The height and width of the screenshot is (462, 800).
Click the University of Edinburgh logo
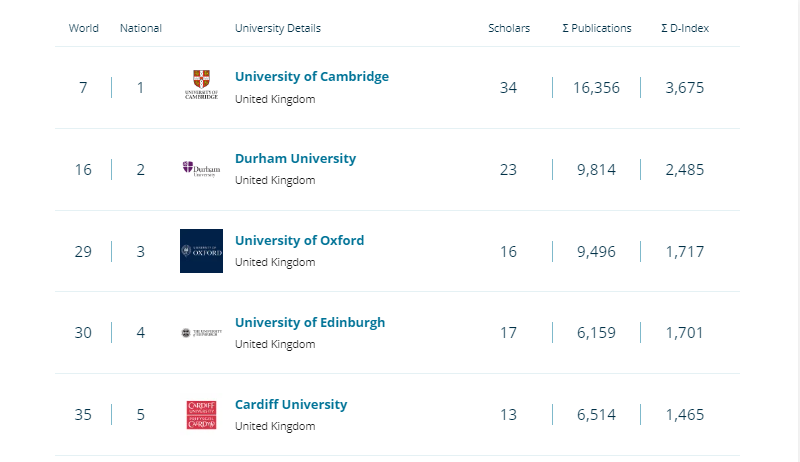click(201, 333)
